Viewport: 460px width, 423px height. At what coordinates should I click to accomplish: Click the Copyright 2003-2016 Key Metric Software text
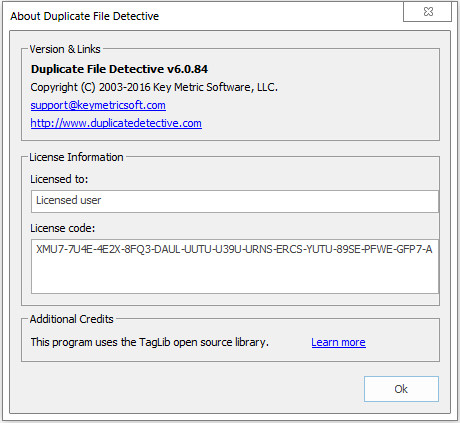pyautogui.click(x=154, y=87)
